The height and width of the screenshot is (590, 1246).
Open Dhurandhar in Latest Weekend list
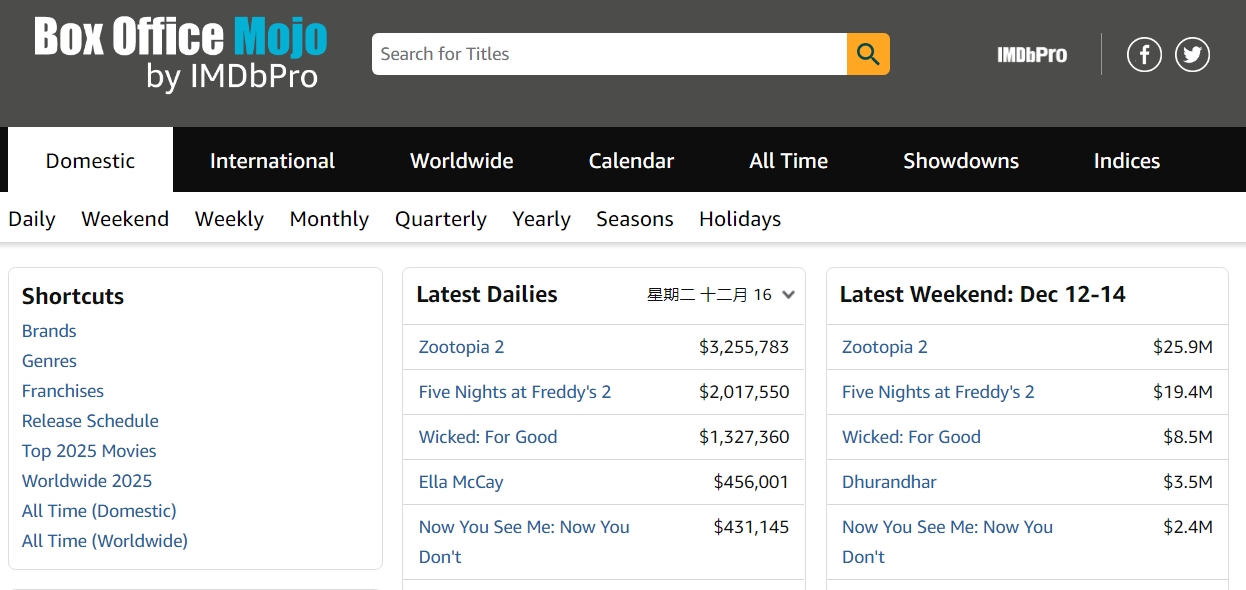(x=889, y=482)
